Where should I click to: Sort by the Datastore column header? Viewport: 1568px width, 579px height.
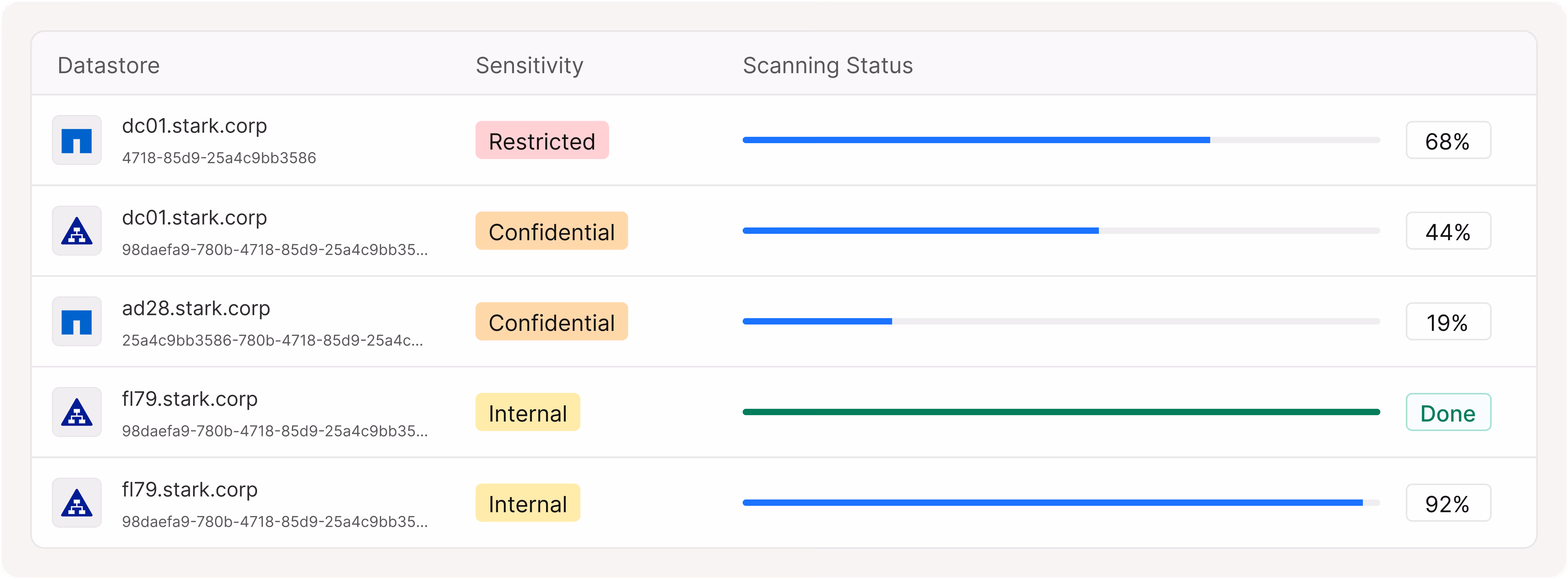(108, 65)
